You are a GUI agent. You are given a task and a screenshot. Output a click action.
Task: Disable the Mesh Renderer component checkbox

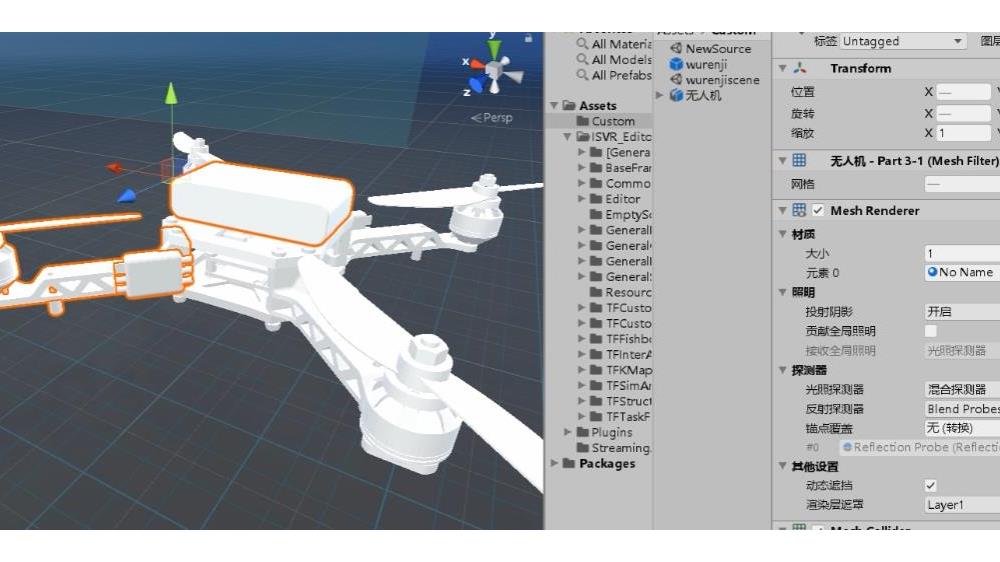[818, 210]
